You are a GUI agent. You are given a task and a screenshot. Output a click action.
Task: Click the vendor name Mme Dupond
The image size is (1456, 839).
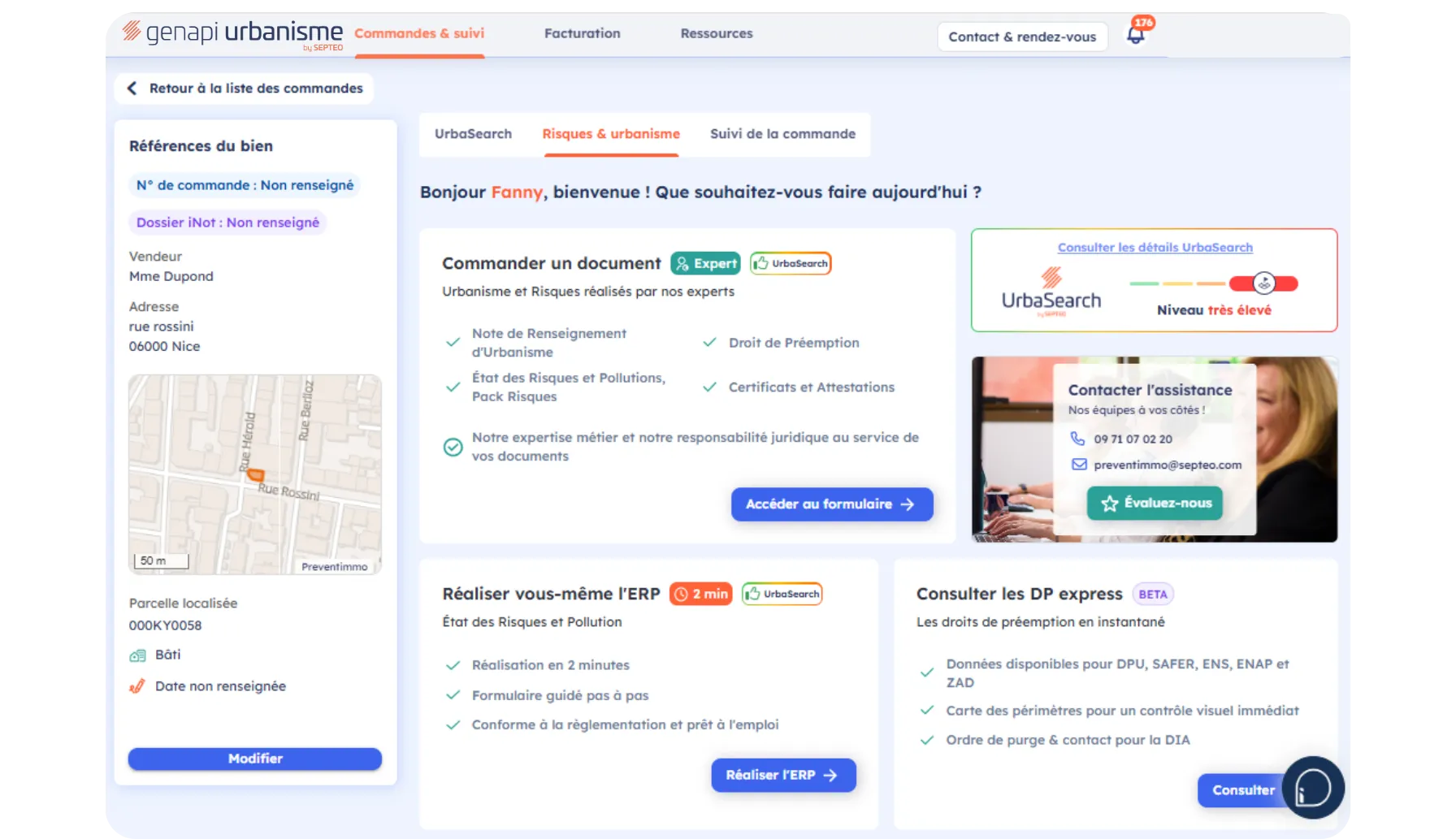171,276
